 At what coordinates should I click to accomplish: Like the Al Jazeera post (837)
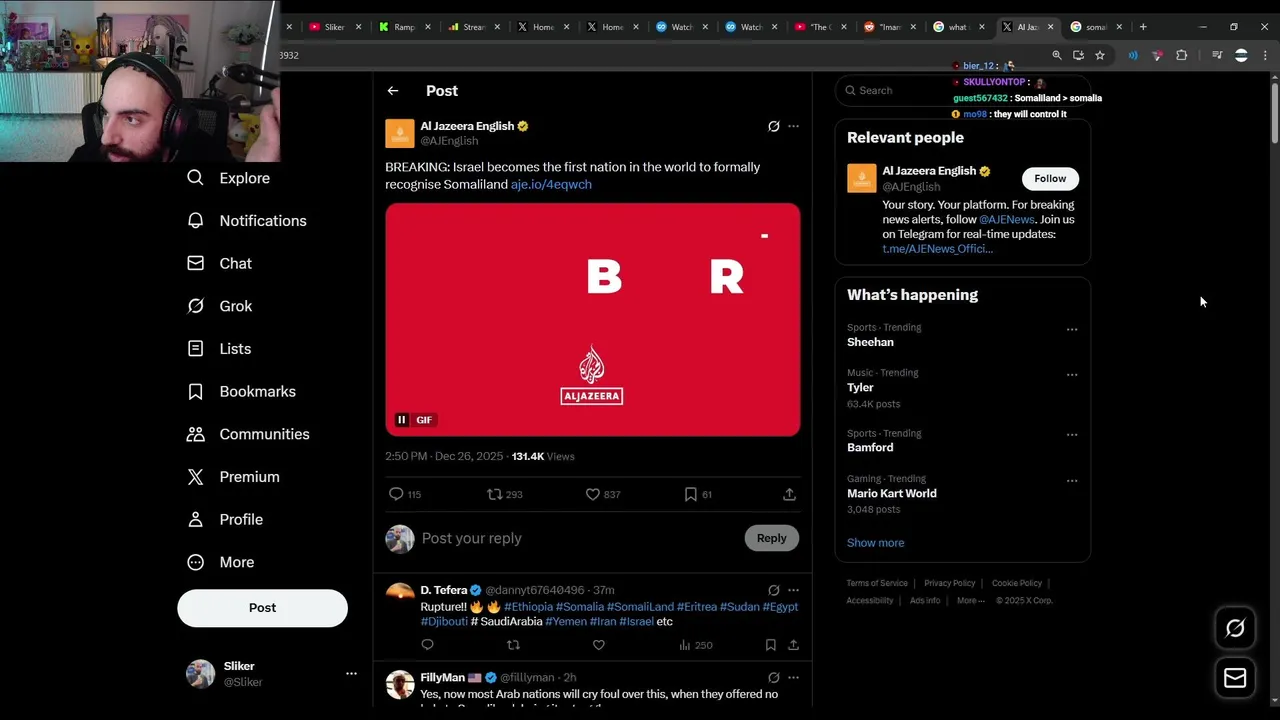603,494
